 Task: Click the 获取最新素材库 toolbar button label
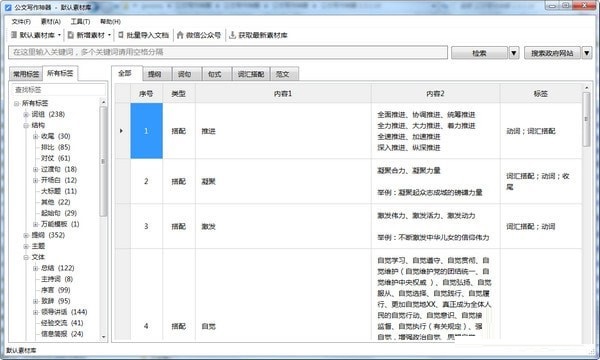[x=263, y=35]
